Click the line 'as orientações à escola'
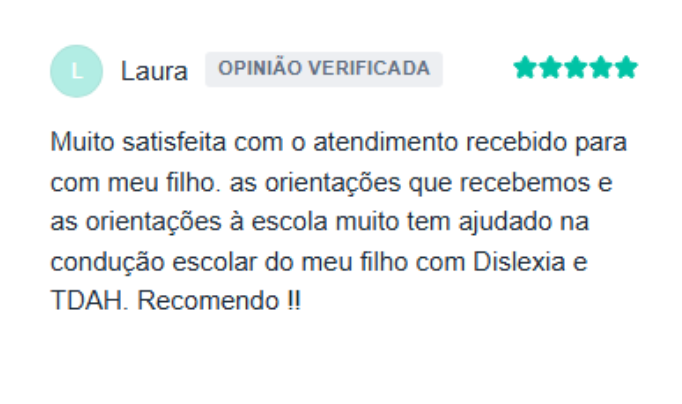This screenshot has width=682, height=404. 320,221
